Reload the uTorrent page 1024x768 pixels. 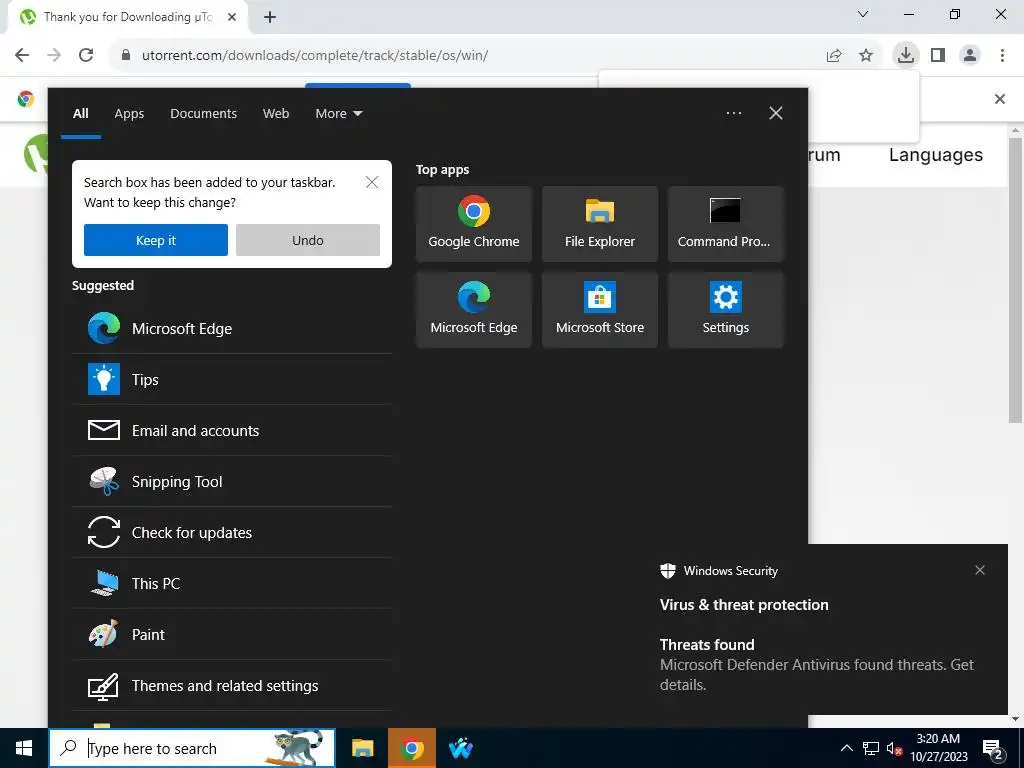(x=86, y=55)
